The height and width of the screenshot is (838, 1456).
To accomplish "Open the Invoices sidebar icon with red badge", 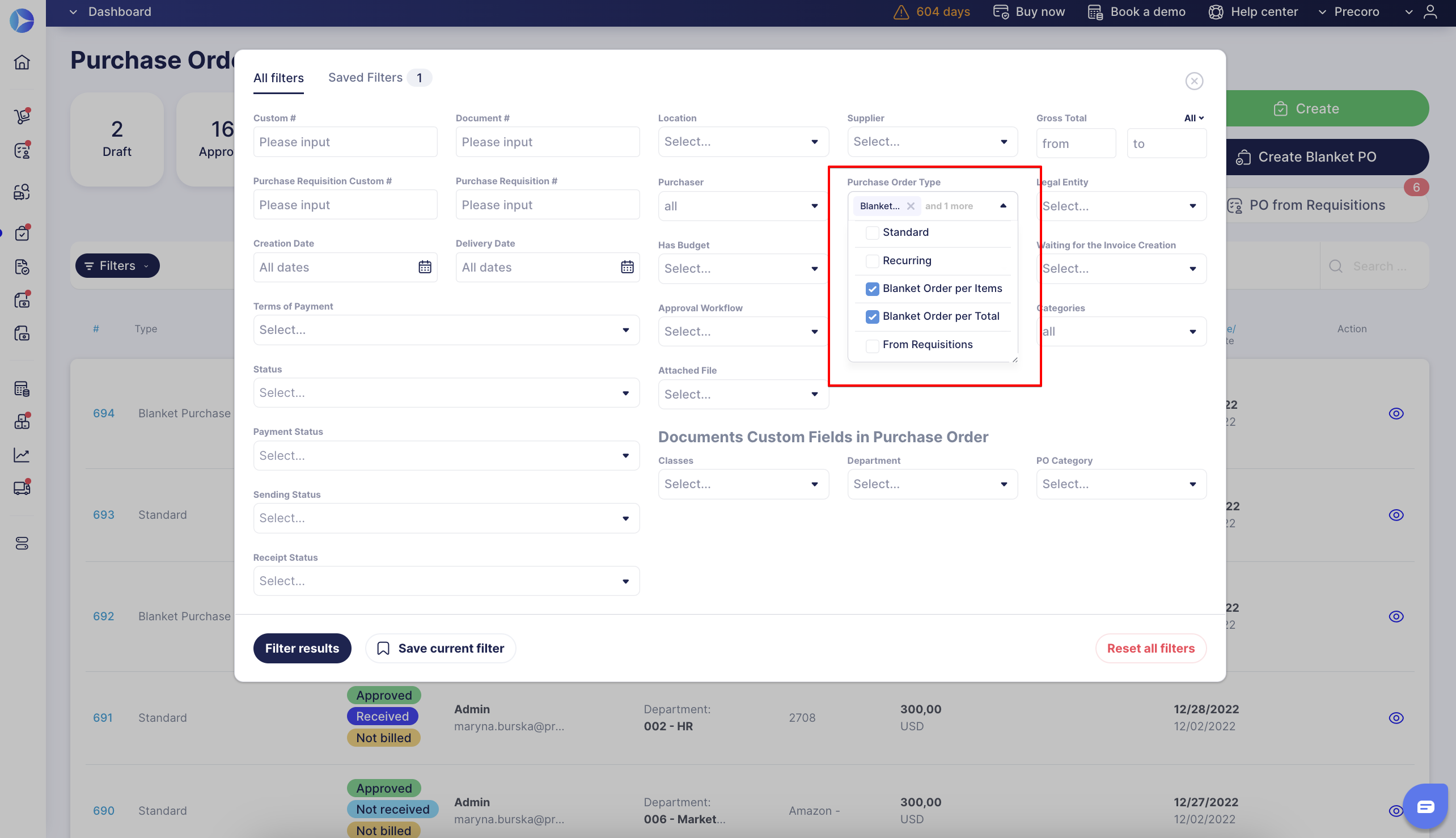I will pyautogui.click(x=22, y=299).
